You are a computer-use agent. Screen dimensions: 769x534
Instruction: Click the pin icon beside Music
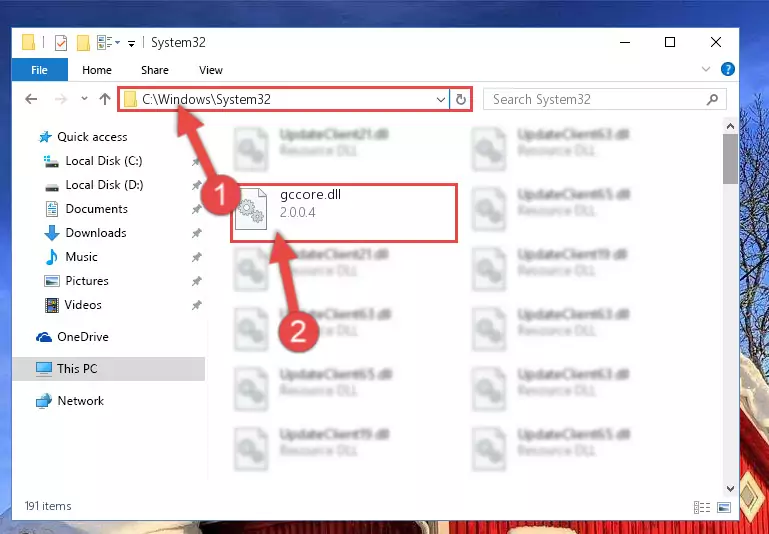(x=197, y=257)
